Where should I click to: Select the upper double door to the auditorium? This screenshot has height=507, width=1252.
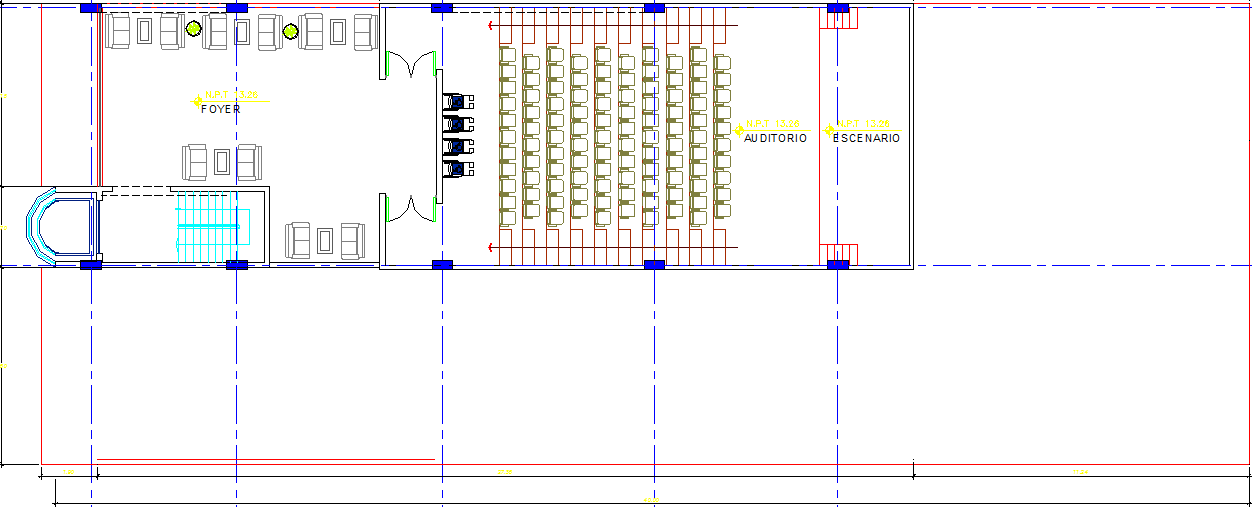pos(411,65)
